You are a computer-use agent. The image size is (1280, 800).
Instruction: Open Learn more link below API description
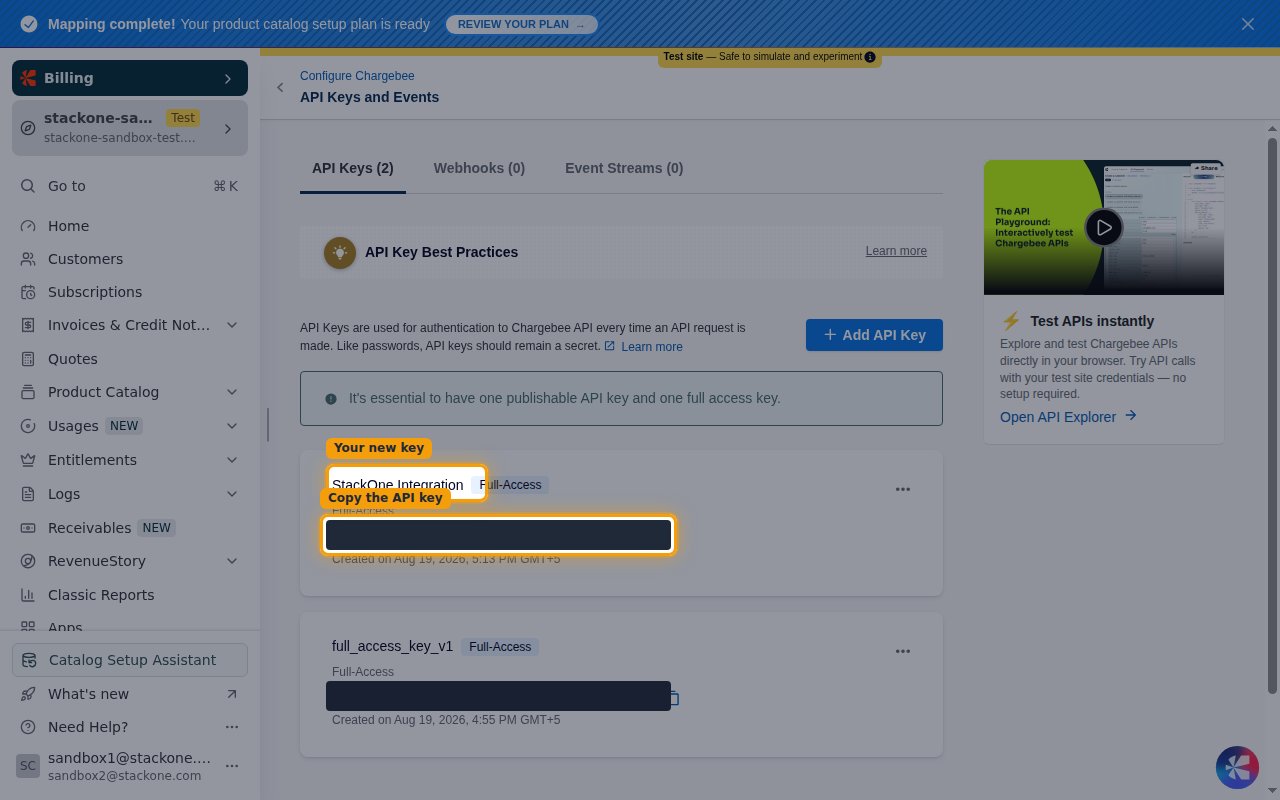click(x=652, y=347)
